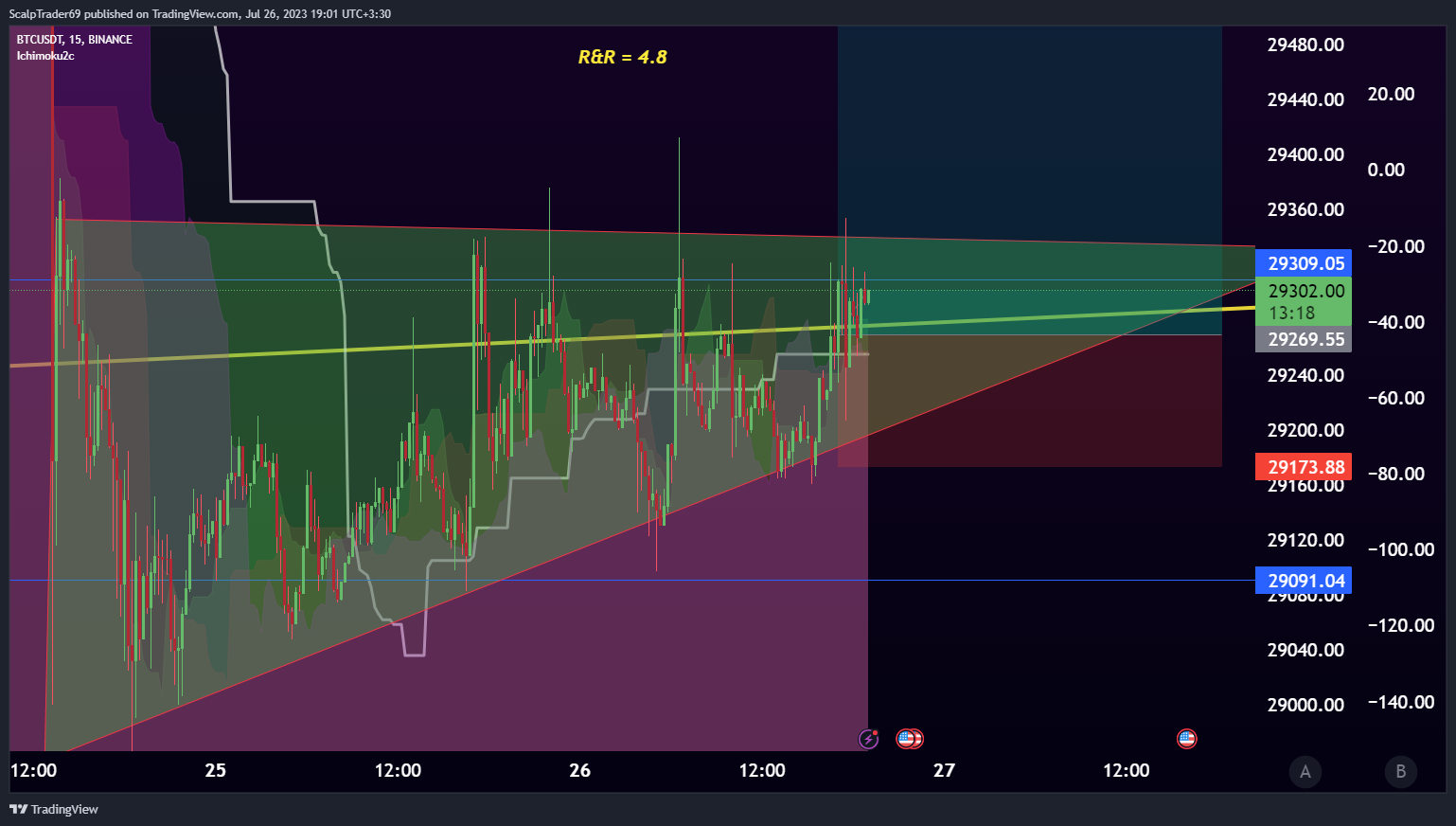1456x826 pixels.
Task: Click the −60.00 secondary scale label
Action: [x=1395, y=398]
